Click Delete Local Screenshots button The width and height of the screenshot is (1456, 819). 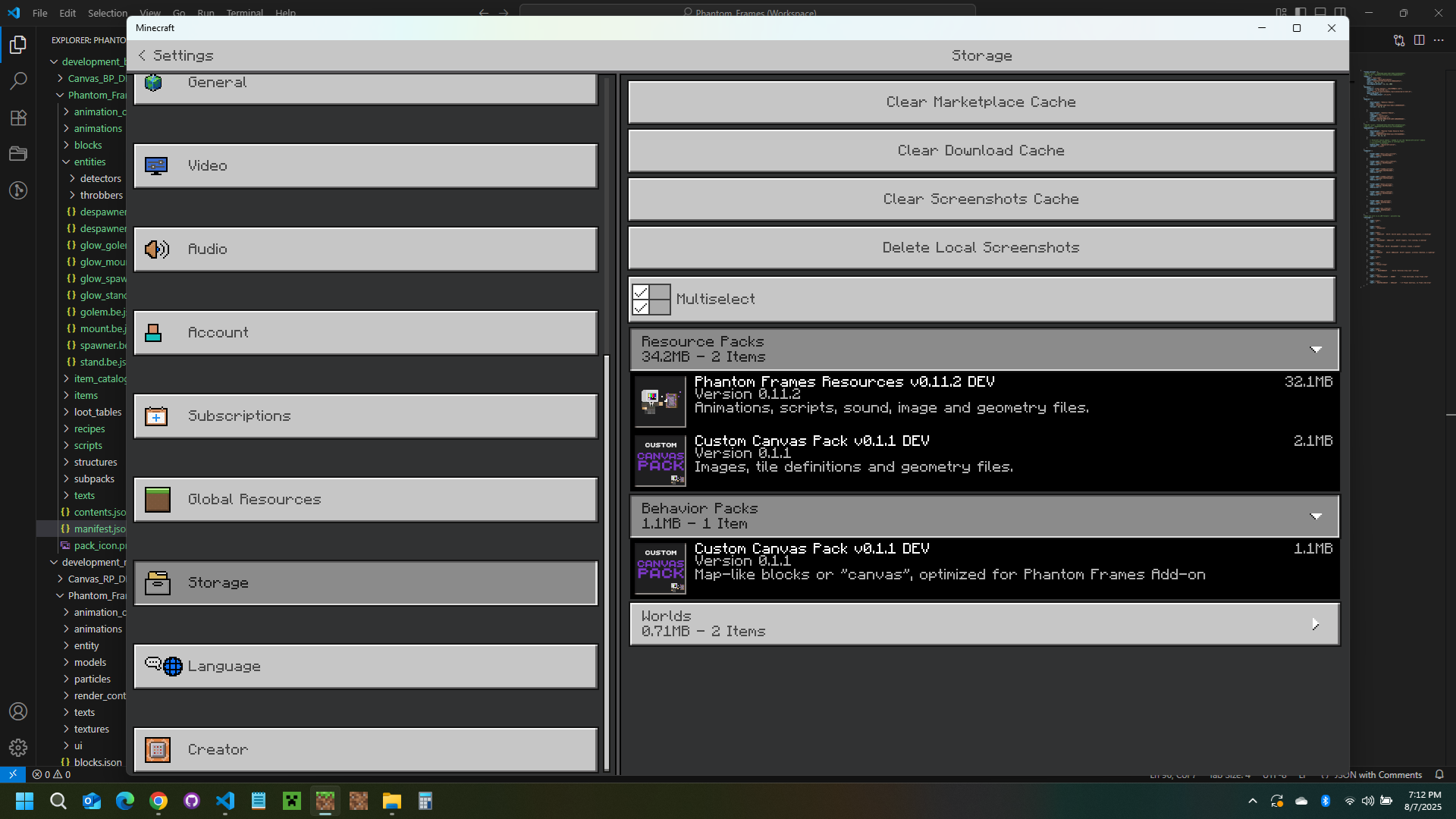tap(981, 248)
